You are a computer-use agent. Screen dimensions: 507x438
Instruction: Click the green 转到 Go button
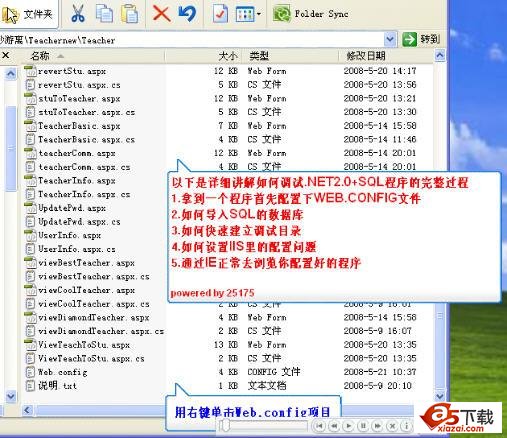(x=421, y=40)
